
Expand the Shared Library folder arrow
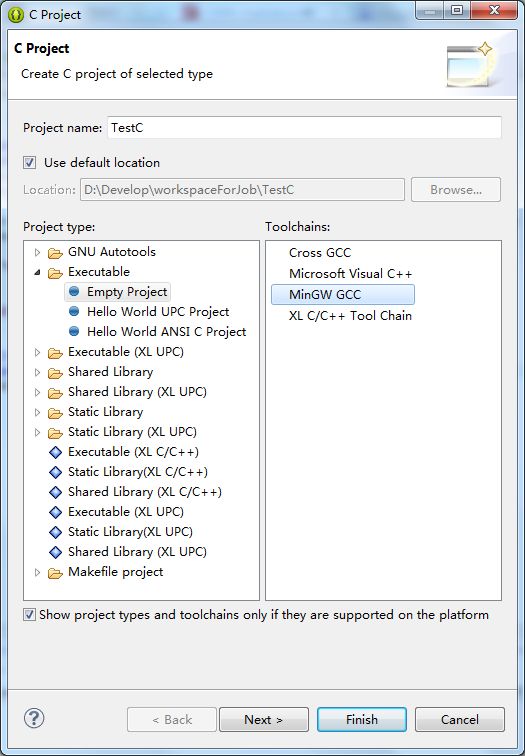point(37,372)
